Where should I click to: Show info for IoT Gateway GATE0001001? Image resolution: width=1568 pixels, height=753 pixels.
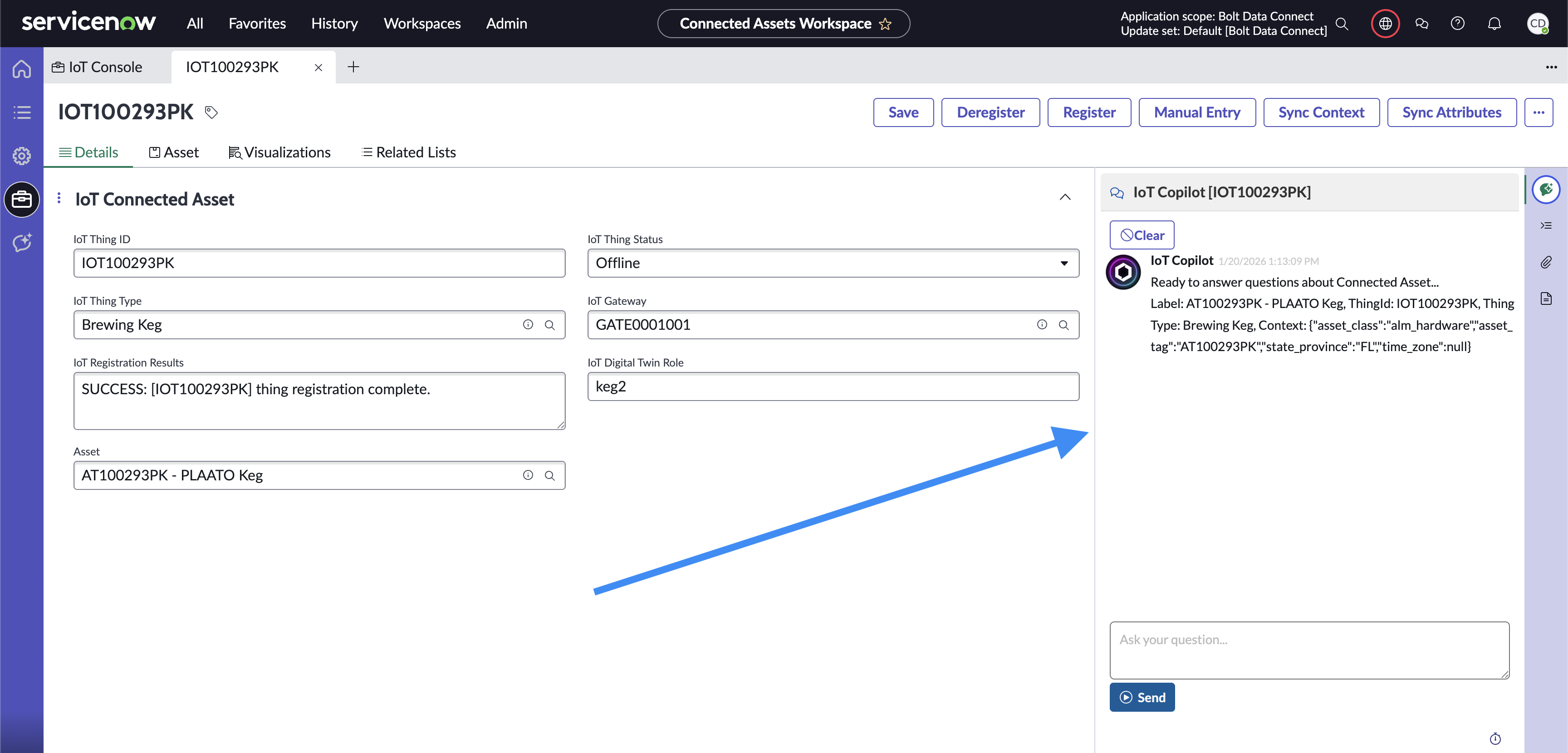coord(1042,325)
